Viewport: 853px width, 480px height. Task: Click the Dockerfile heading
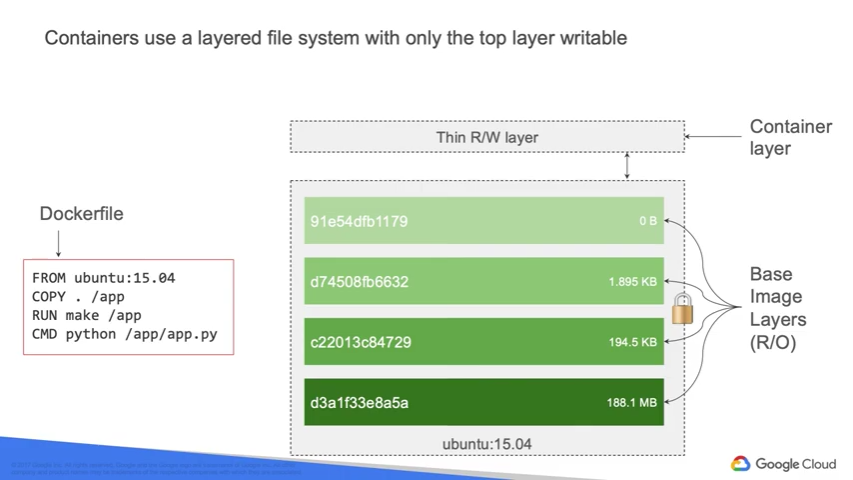click(82, 213)
